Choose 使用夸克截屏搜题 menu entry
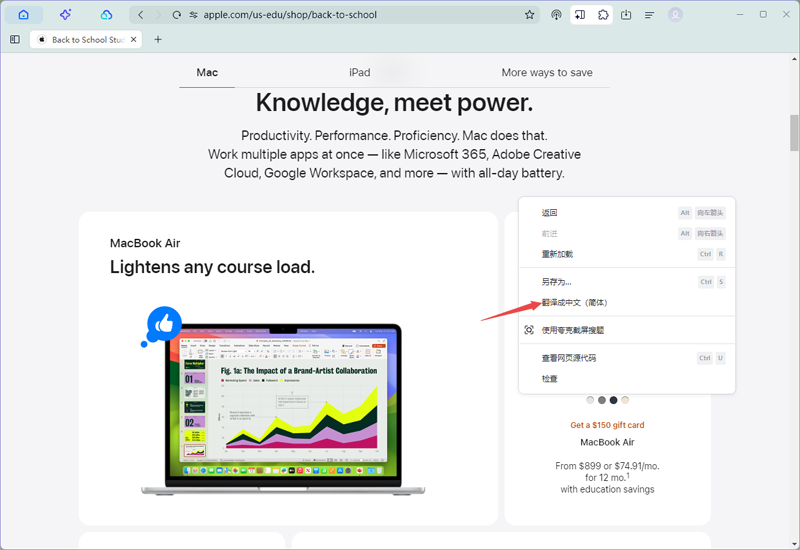The width and height of the screenshot is (800, 550). (627, 330)
